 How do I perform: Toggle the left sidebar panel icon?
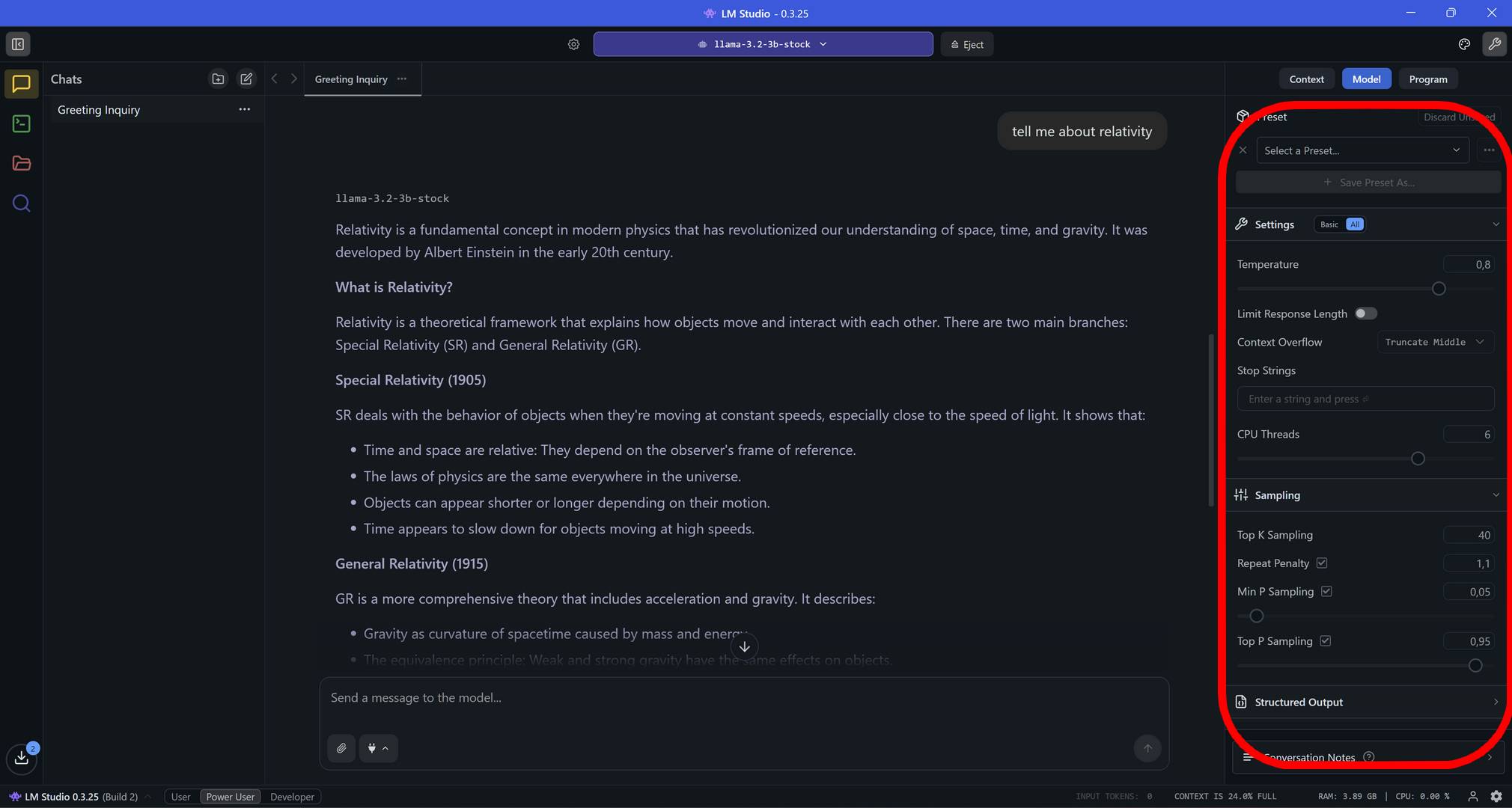18,44
